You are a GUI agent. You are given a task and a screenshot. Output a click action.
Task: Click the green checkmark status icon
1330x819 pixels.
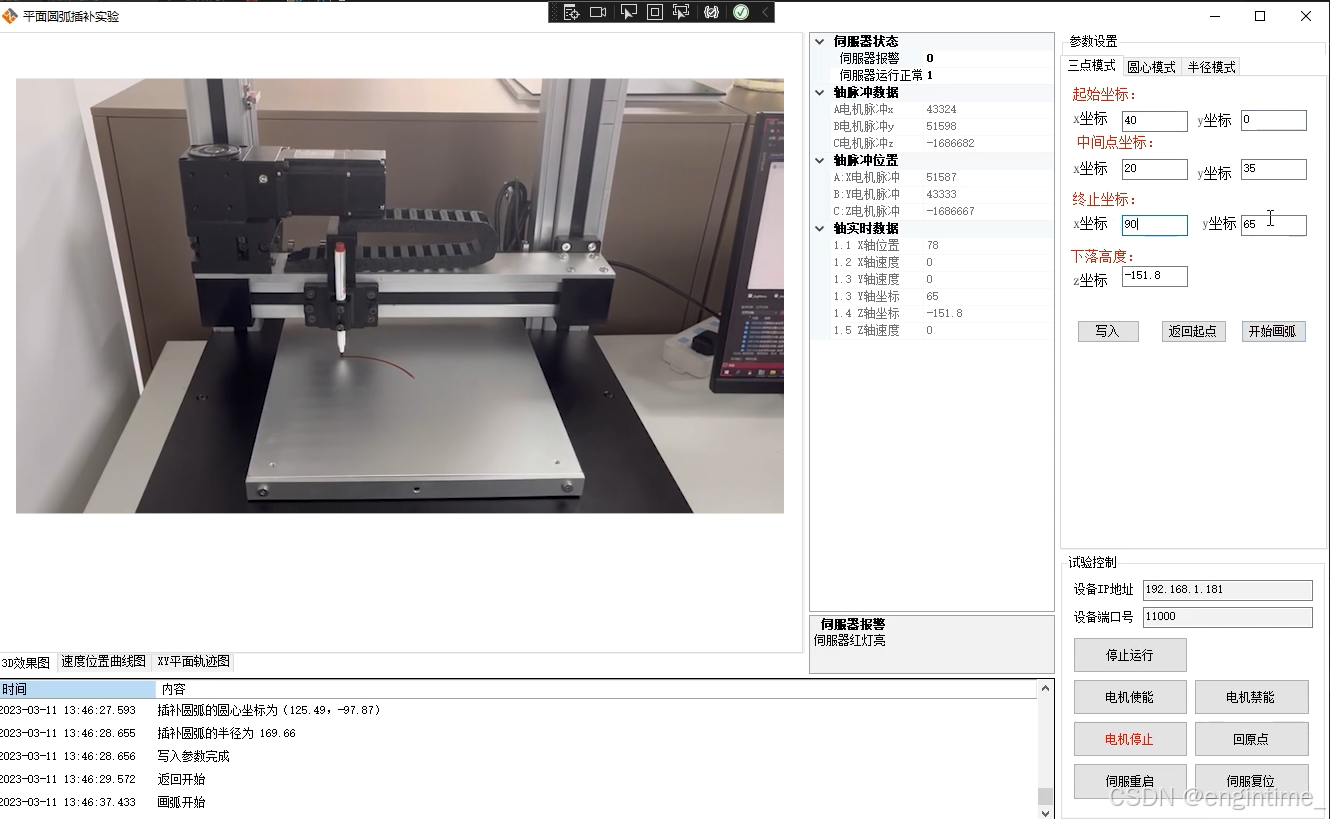click(x=741, y=12)
